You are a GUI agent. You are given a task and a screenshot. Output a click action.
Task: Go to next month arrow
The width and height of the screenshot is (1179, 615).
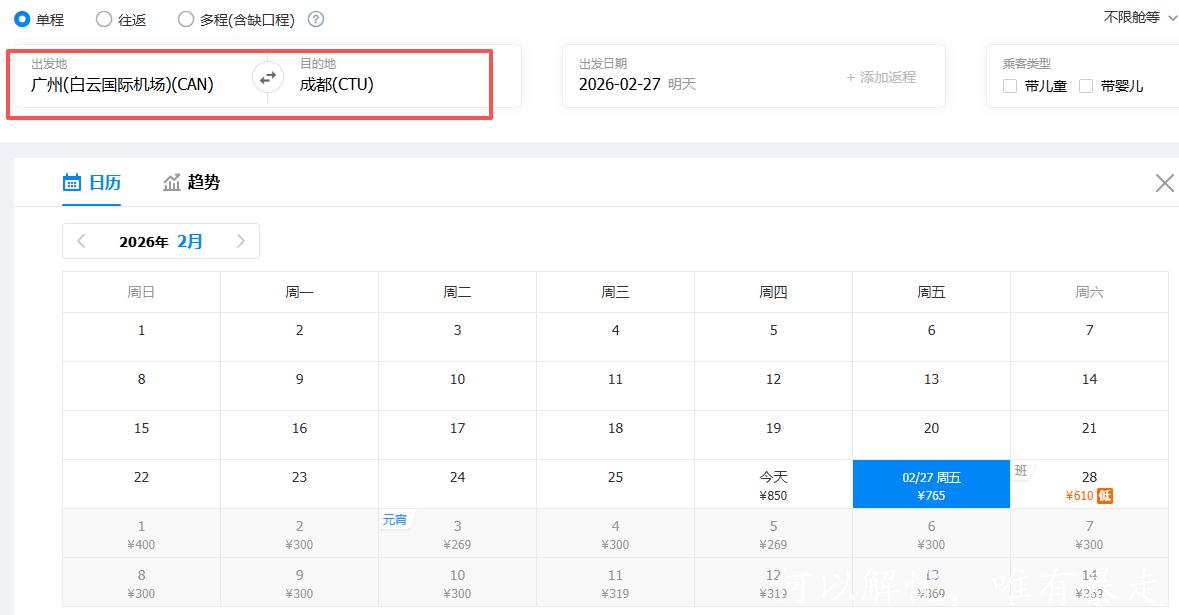(240, 241)
